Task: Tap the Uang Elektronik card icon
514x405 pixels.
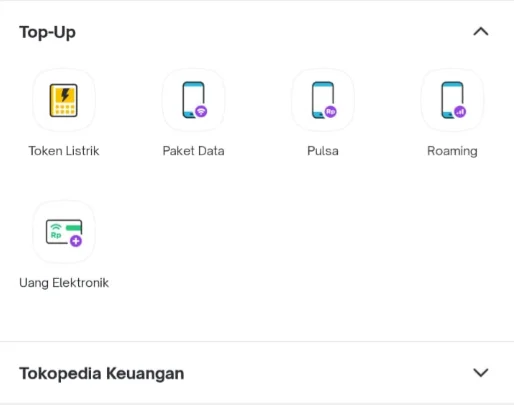Action: pos(64,232)
